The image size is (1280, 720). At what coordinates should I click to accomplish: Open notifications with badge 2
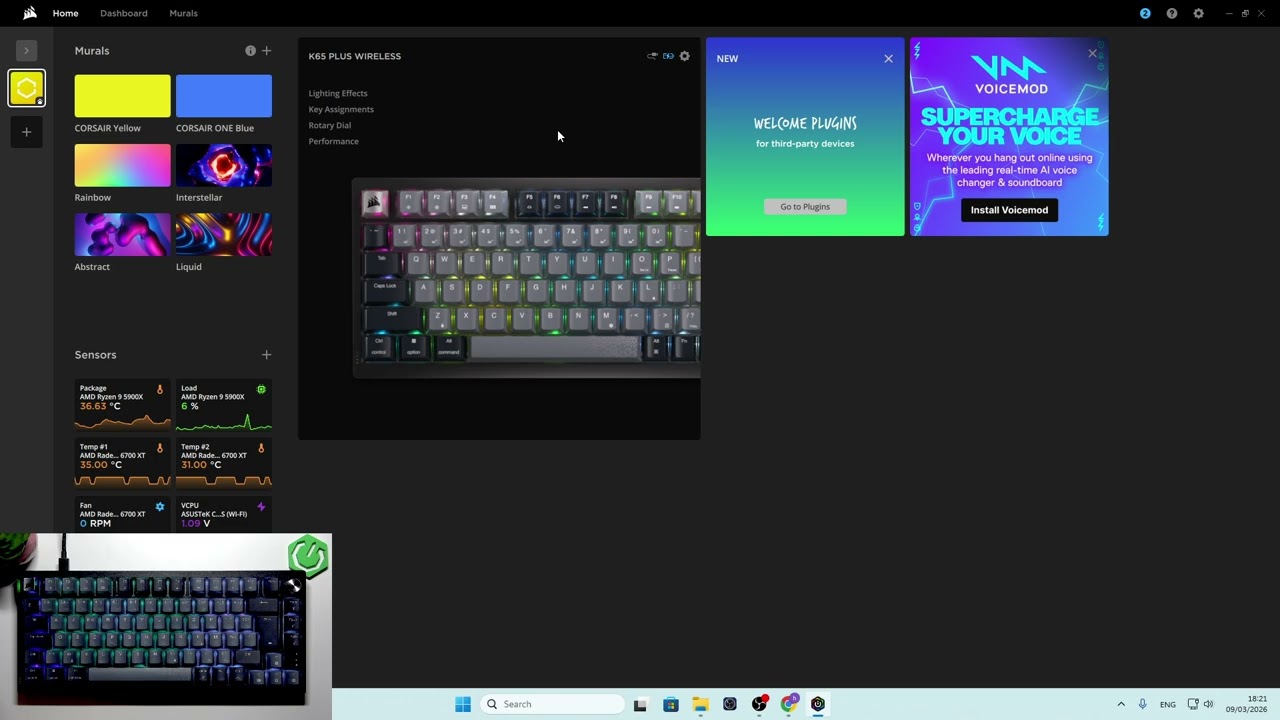[x=1145, y=13]
